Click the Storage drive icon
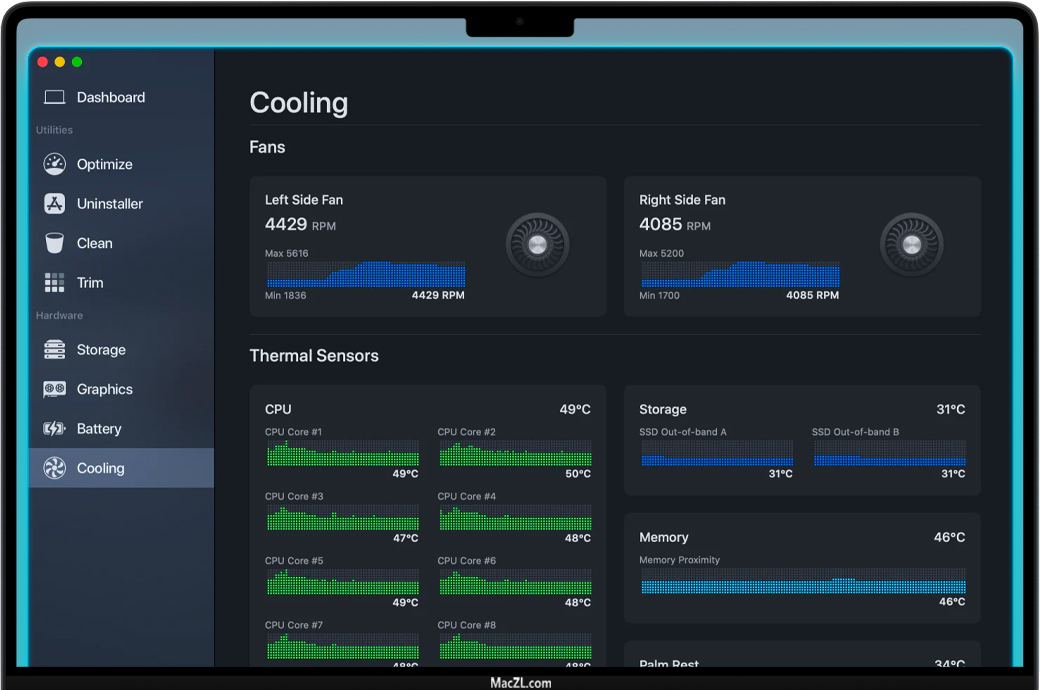Image resolution: width=1040 pixels, height=690 pixels. click(55, 350)
